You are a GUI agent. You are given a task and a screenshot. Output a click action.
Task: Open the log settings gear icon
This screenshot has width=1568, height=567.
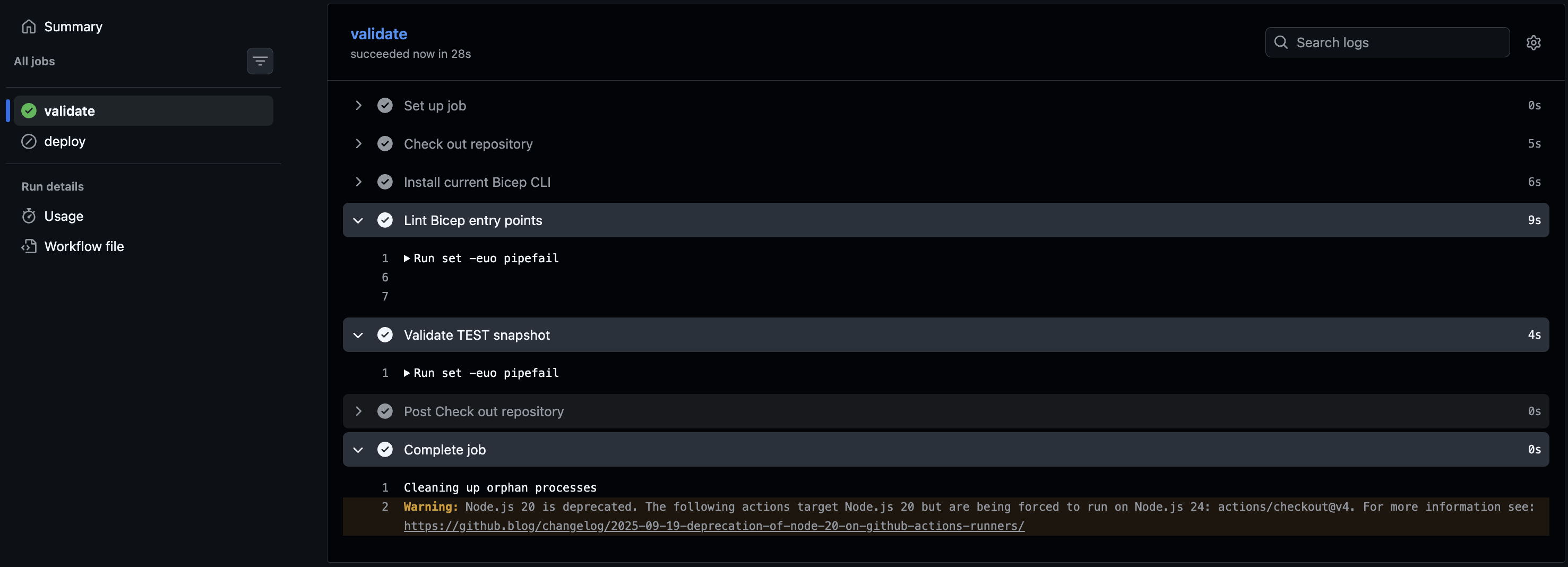[1533, 42]
